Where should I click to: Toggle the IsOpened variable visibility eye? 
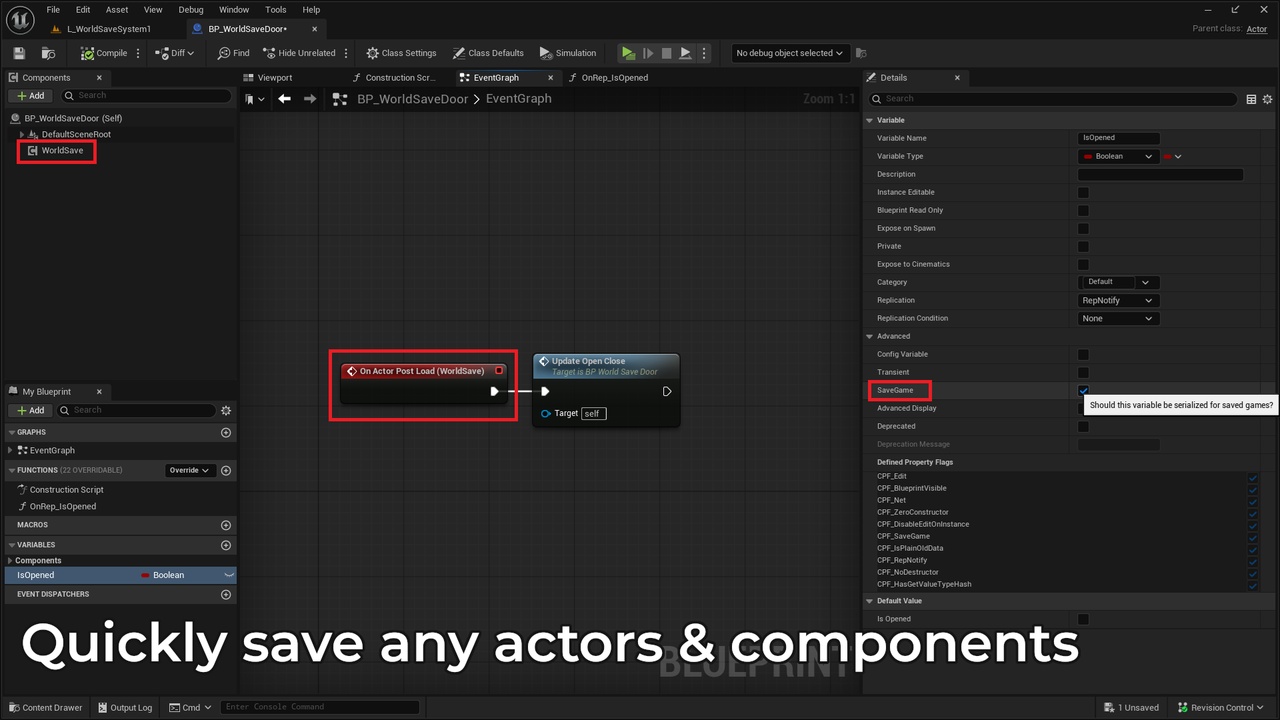(x=229, y=575)
